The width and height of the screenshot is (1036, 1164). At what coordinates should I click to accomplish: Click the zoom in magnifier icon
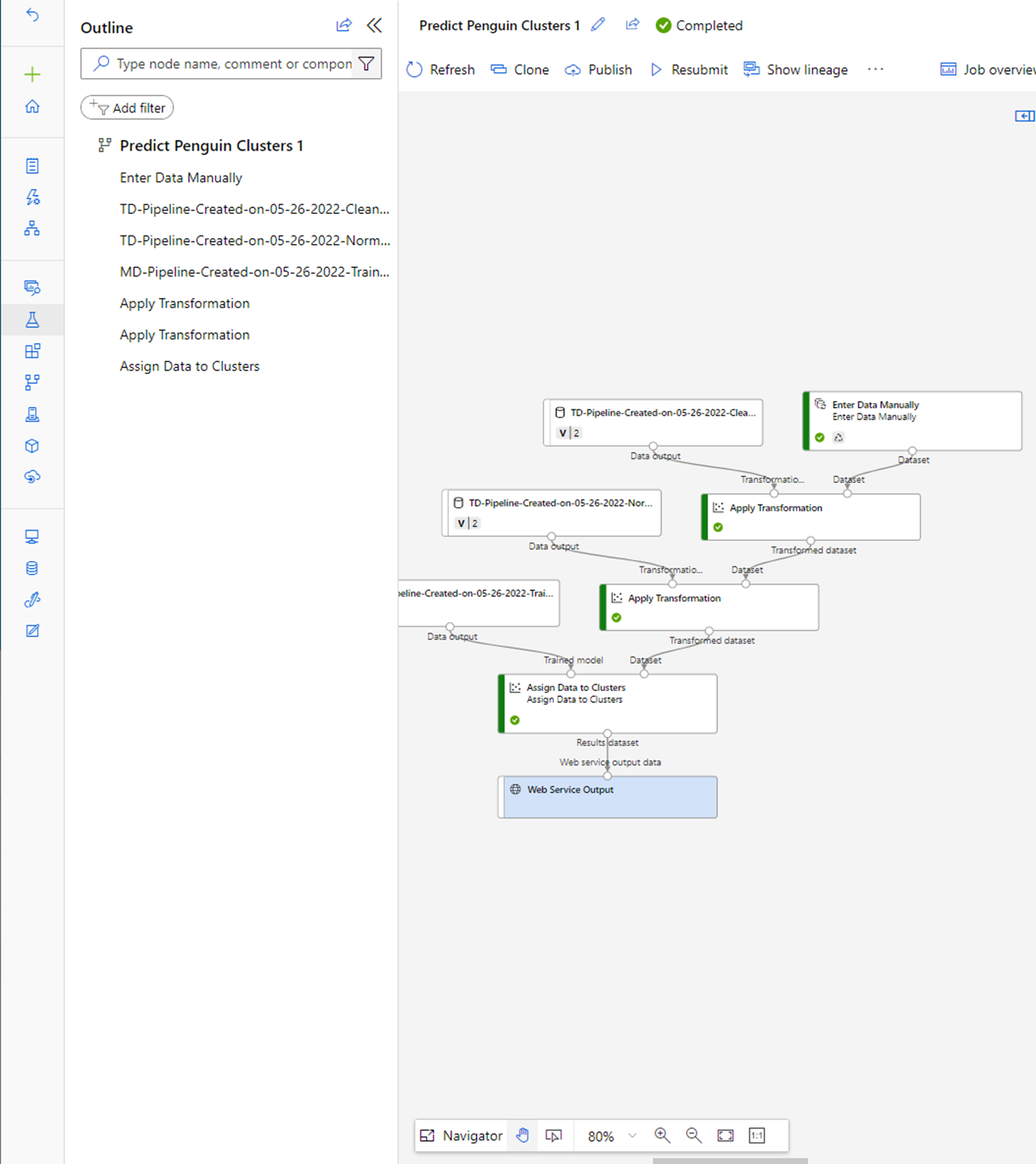(662, 1136)
